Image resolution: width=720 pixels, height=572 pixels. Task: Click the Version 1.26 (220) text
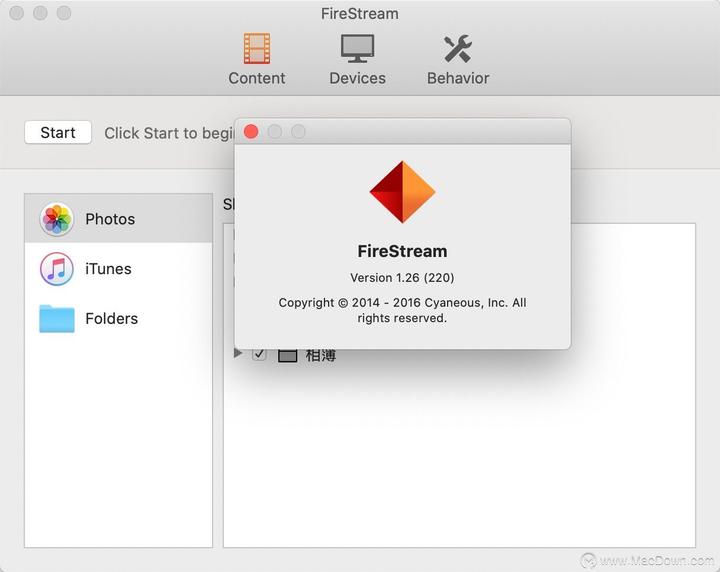coord(402,278)
